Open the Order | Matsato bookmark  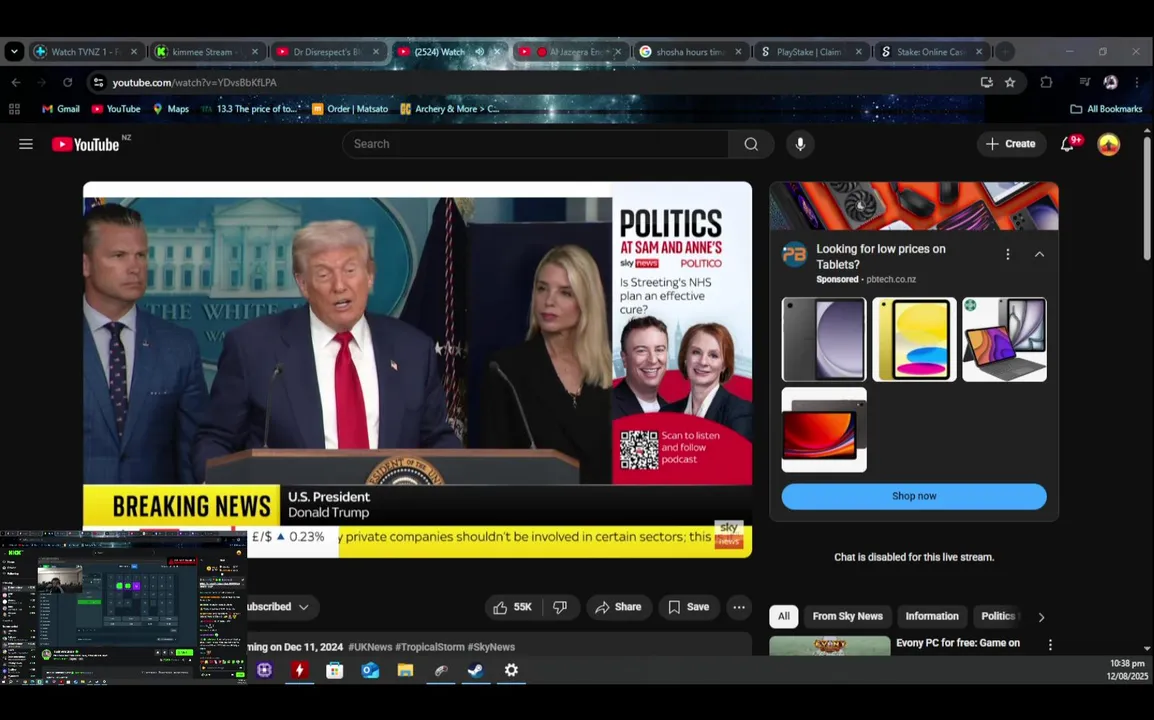(350, 109)
